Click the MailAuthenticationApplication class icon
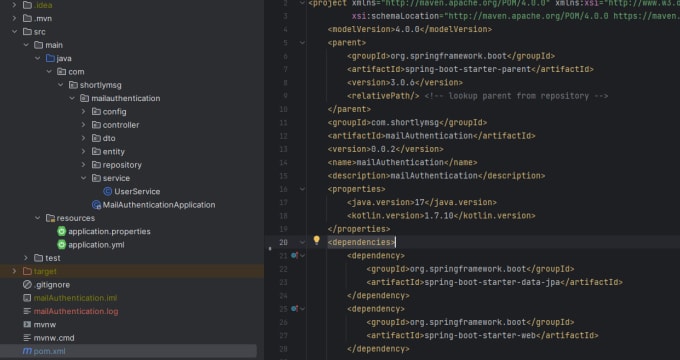 pyautogui.click(x=96, y=205)
